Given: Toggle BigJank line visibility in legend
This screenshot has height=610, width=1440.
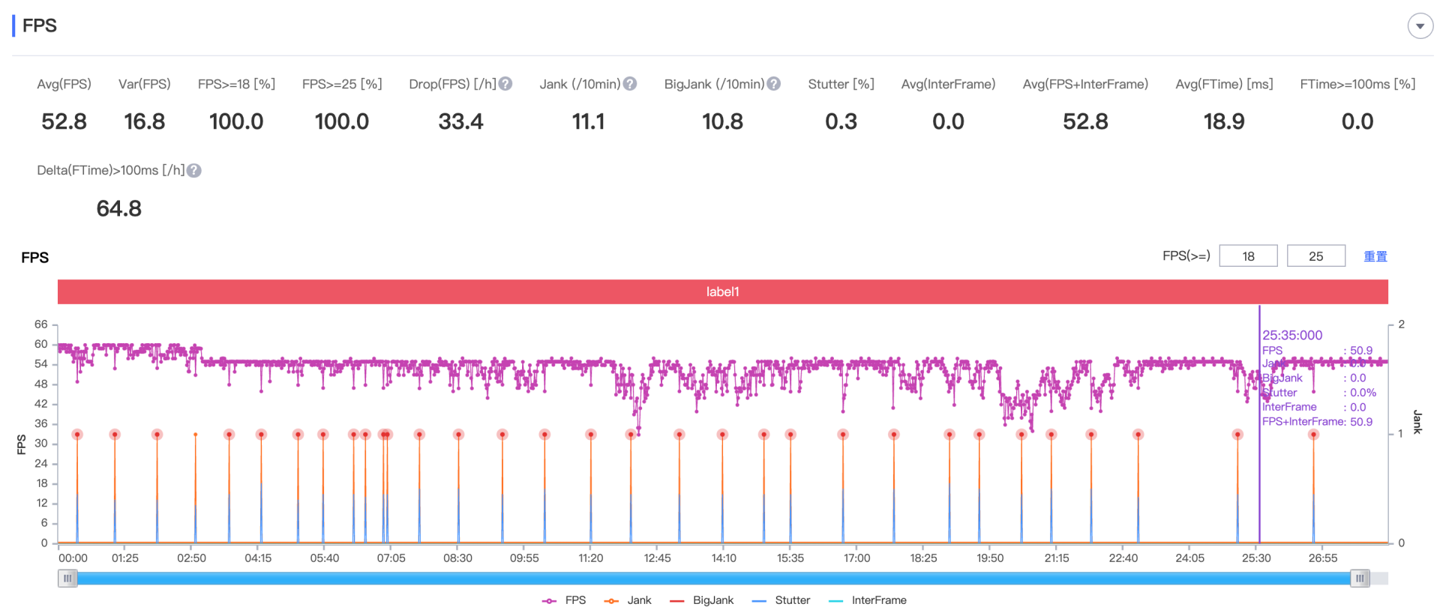Looking at the screenshot, I should (x=701, y=600).
